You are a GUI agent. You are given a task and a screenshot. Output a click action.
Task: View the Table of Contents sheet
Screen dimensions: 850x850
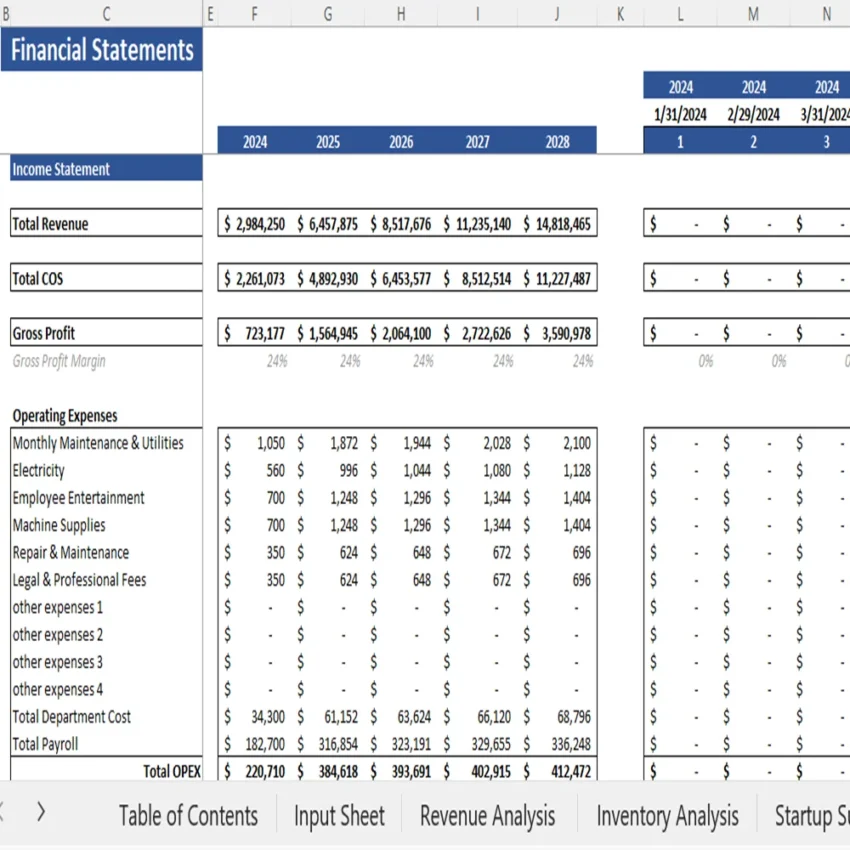(188, 815)
